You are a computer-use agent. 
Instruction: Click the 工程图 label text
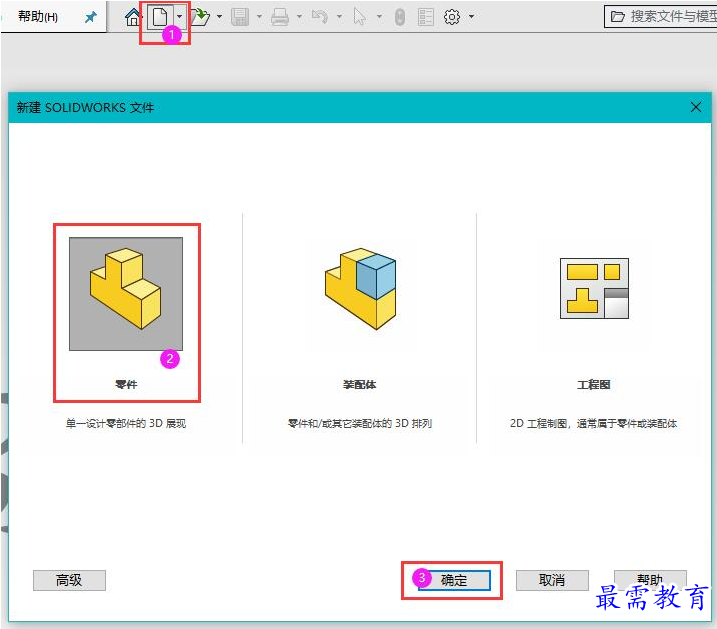point(594,384)
